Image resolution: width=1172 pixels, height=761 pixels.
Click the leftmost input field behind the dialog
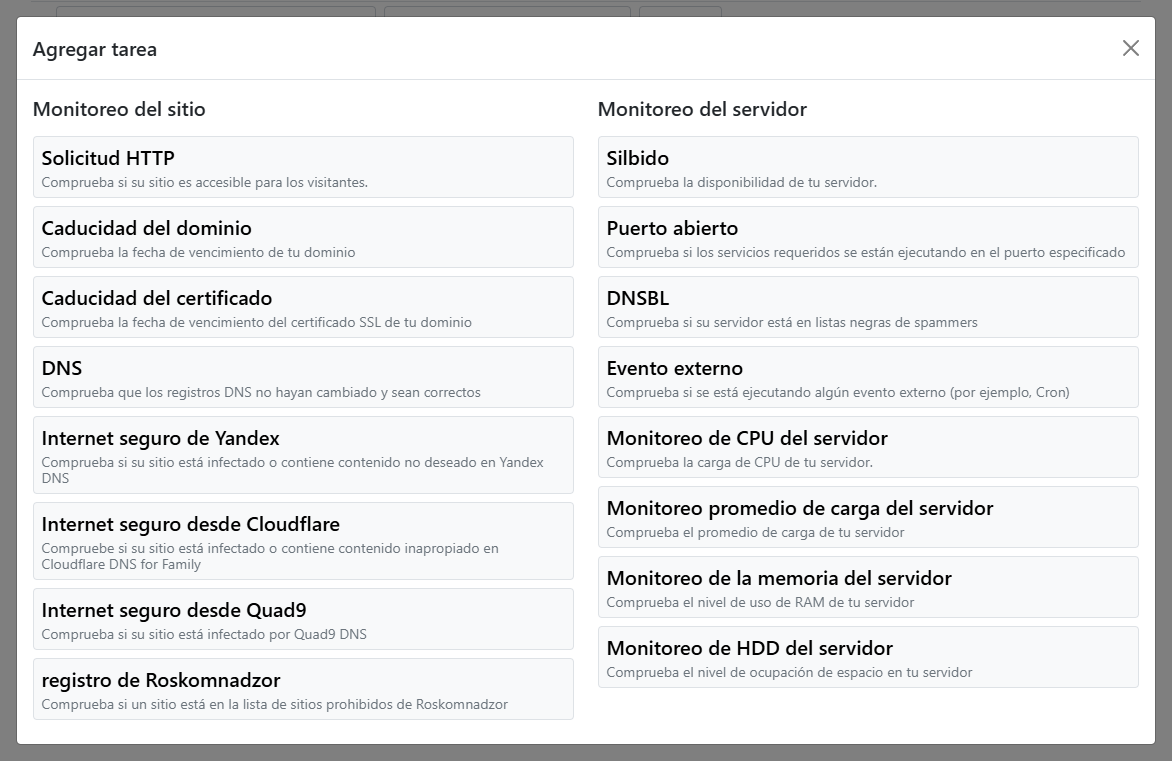pyautogui.click(x=215, y=10)
